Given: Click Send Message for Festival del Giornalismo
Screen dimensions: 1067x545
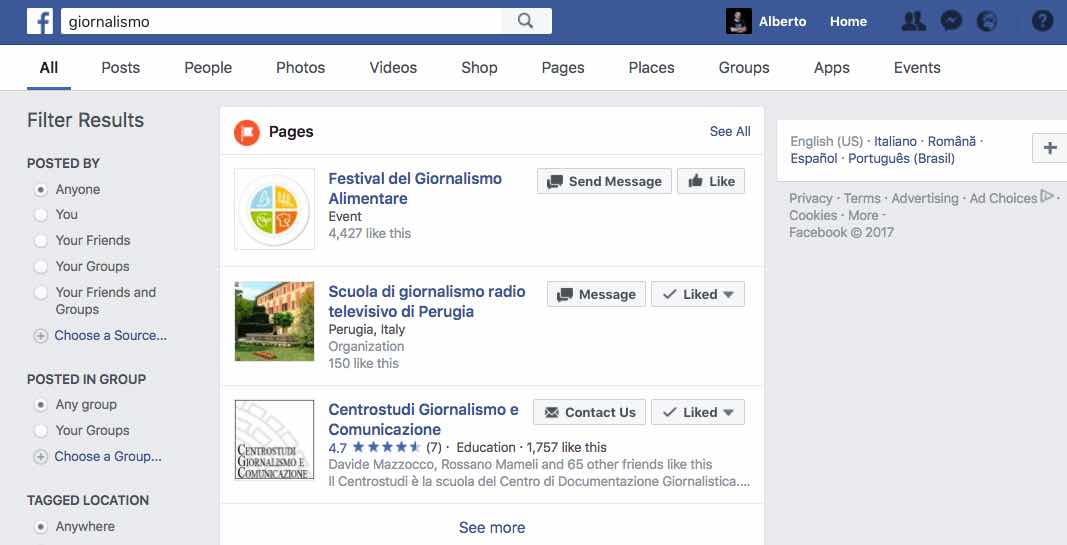Looking at the screenshot, I should (604, 182).
